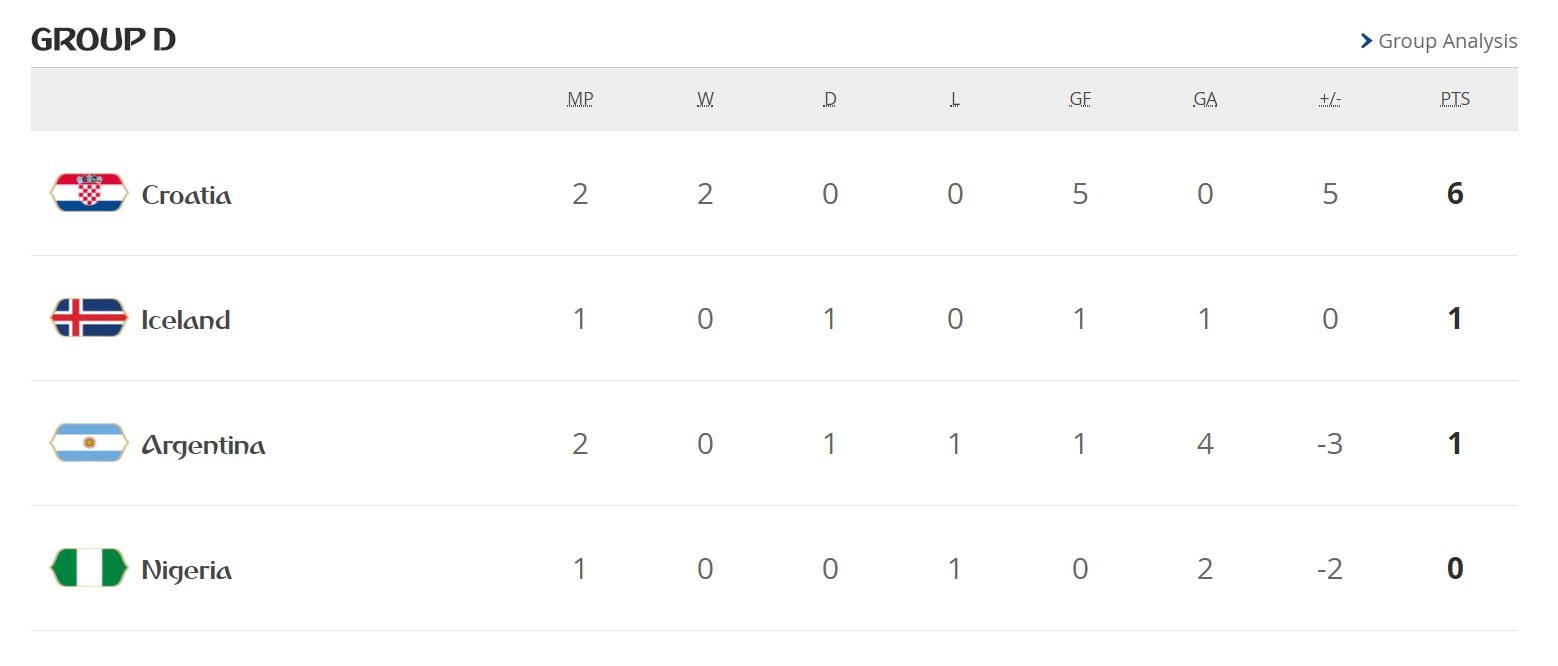The width and height of the screenshot is (1558, 666).
Task: Click the MP column header
Action: [x=580, y=99]
